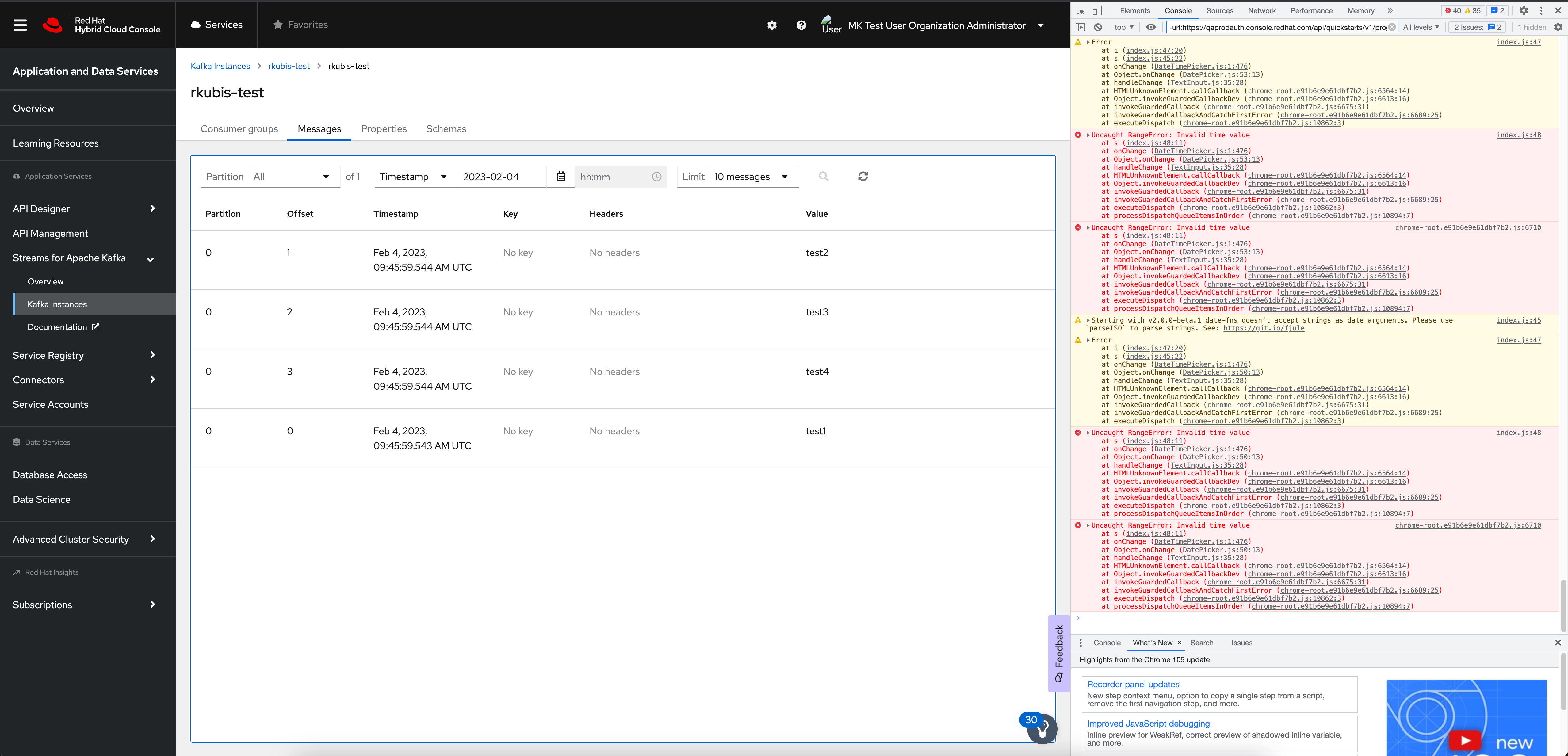Open the calendar date picker icon
Screen dimensions: 1568x756
tap(560, 177)
